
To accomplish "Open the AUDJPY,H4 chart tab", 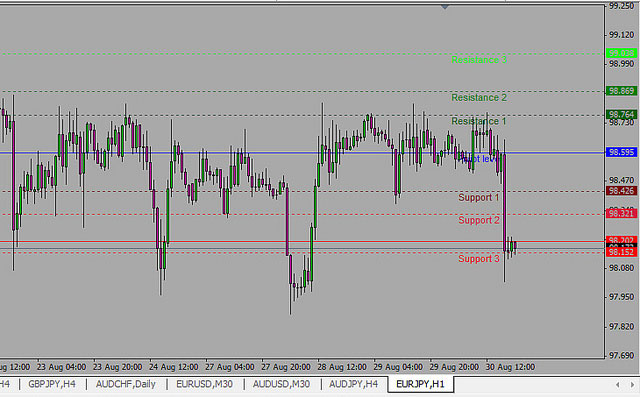I will (353, 384).
